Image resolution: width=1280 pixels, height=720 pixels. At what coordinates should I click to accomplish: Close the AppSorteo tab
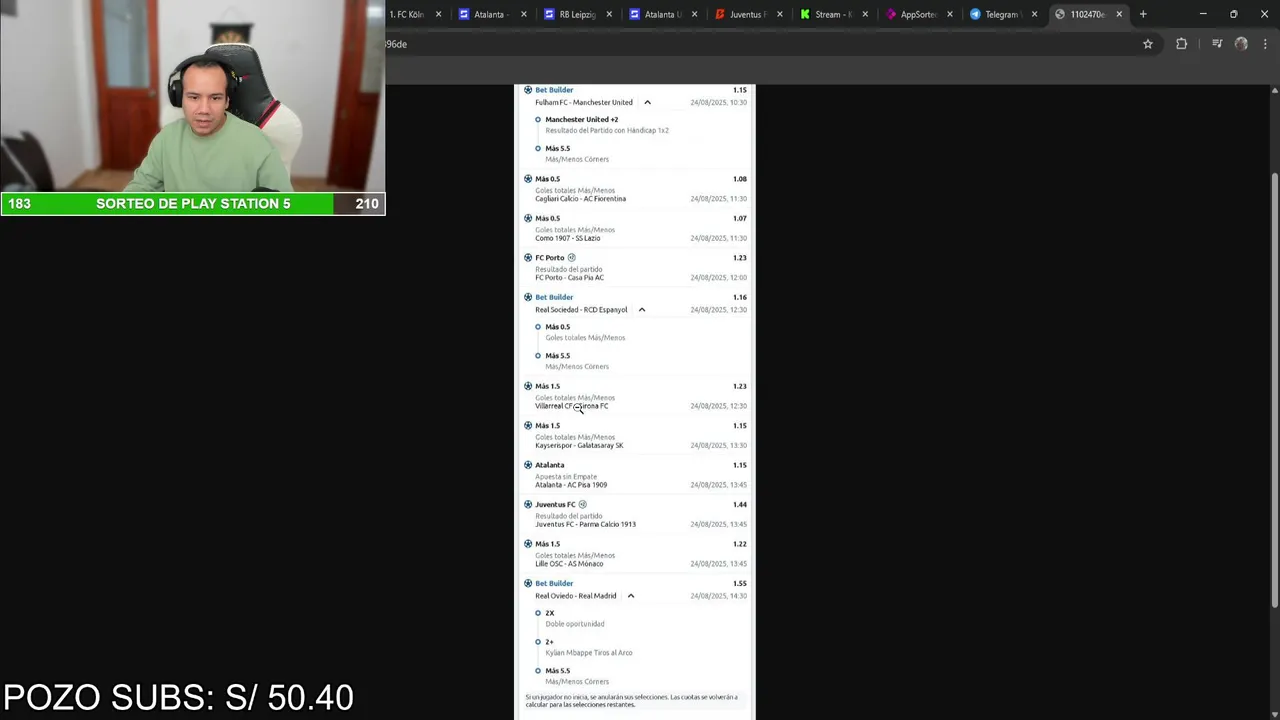pos(950,14)
